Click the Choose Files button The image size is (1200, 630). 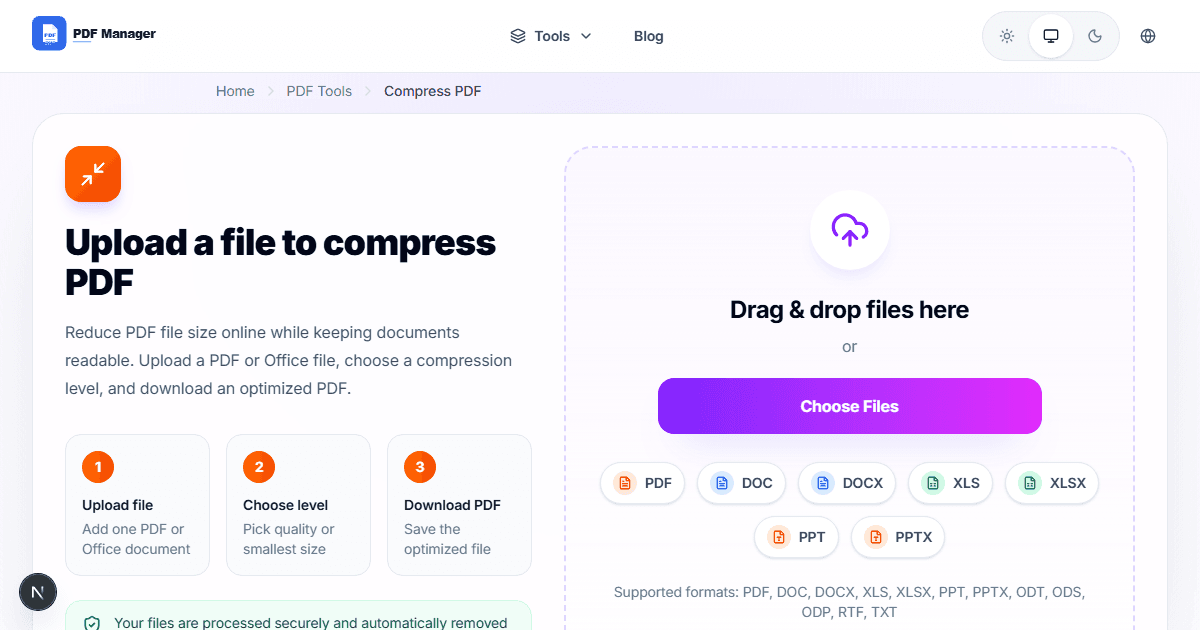pos(850,406)
